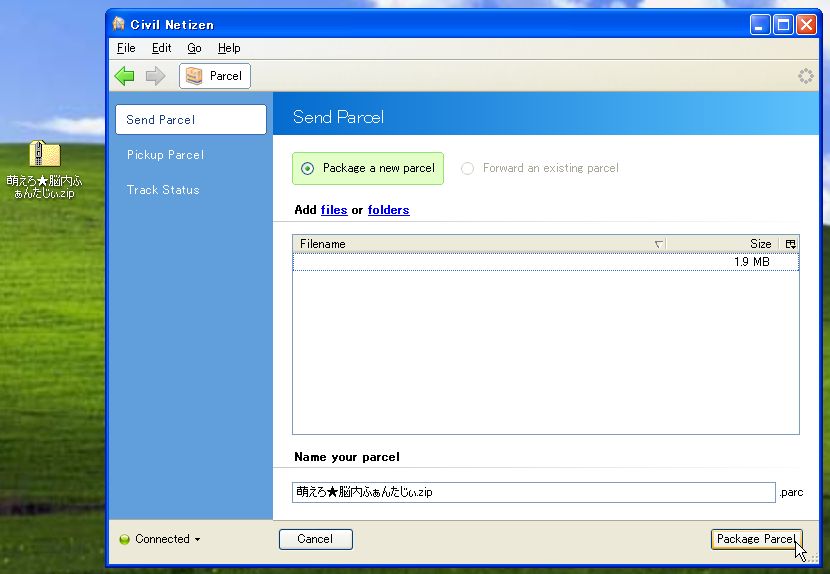Close the Civil Netizen window

(x=806, y=24)
